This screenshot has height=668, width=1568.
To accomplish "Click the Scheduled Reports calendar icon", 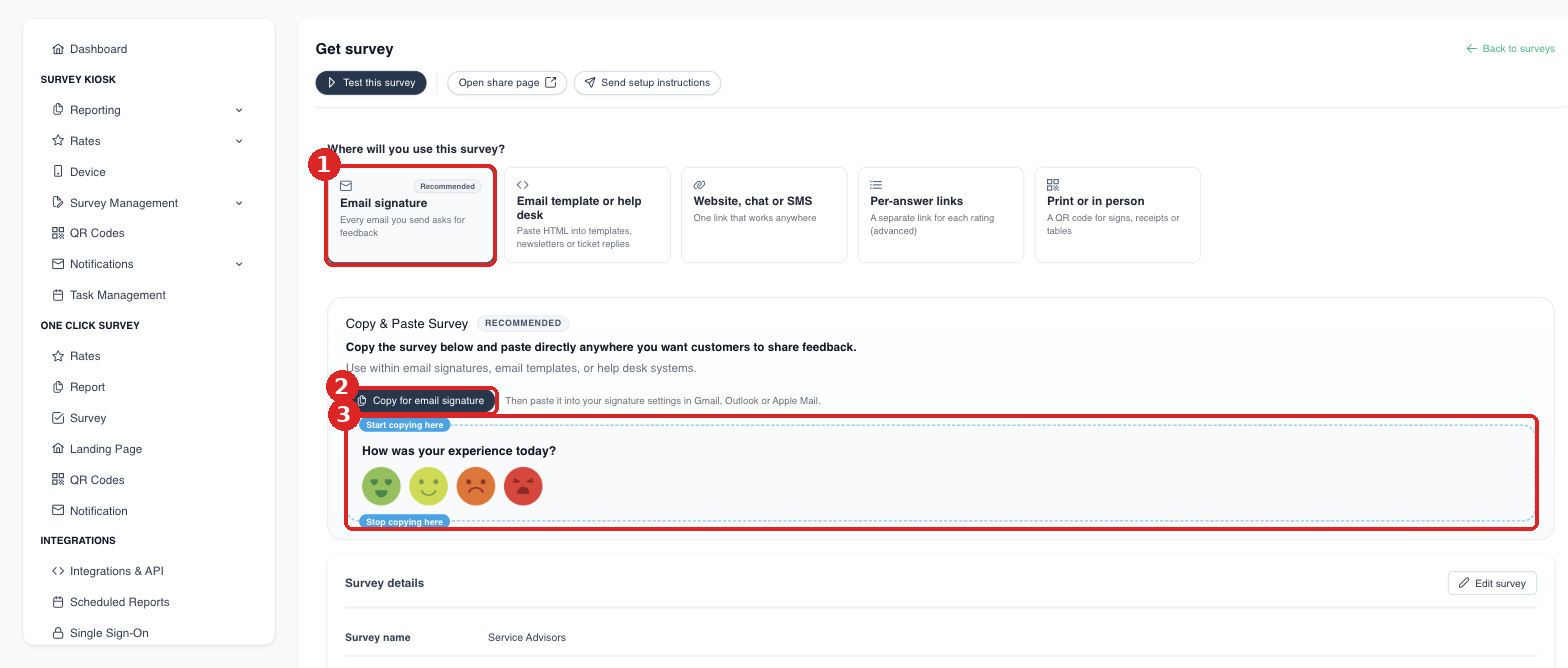I will click(58, 602).
